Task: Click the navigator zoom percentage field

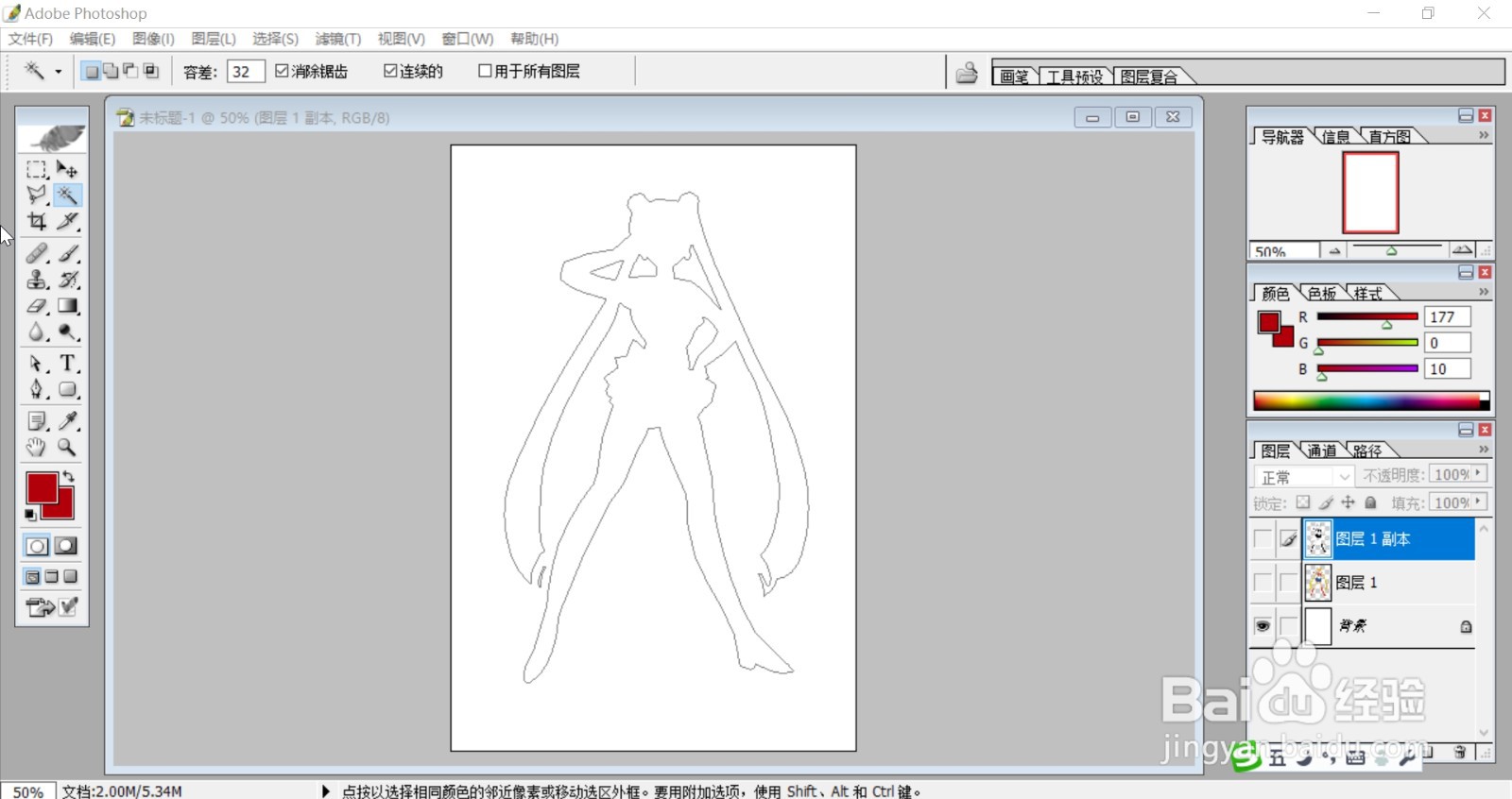Action: click(1284, 251)
